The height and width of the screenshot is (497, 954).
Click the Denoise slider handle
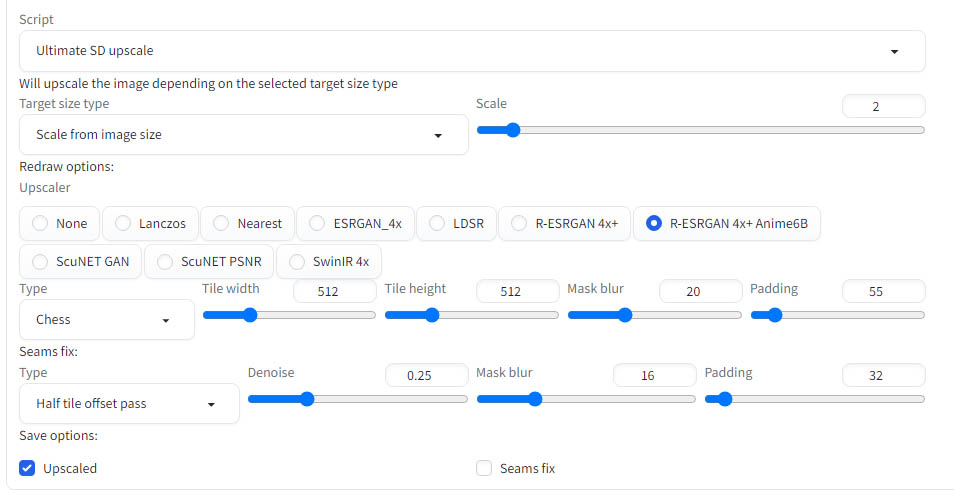pos(307,399)
